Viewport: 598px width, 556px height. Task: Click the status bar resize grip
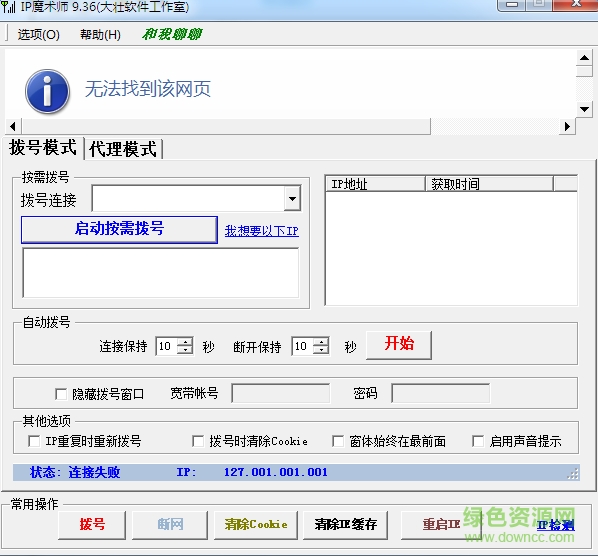573,474
